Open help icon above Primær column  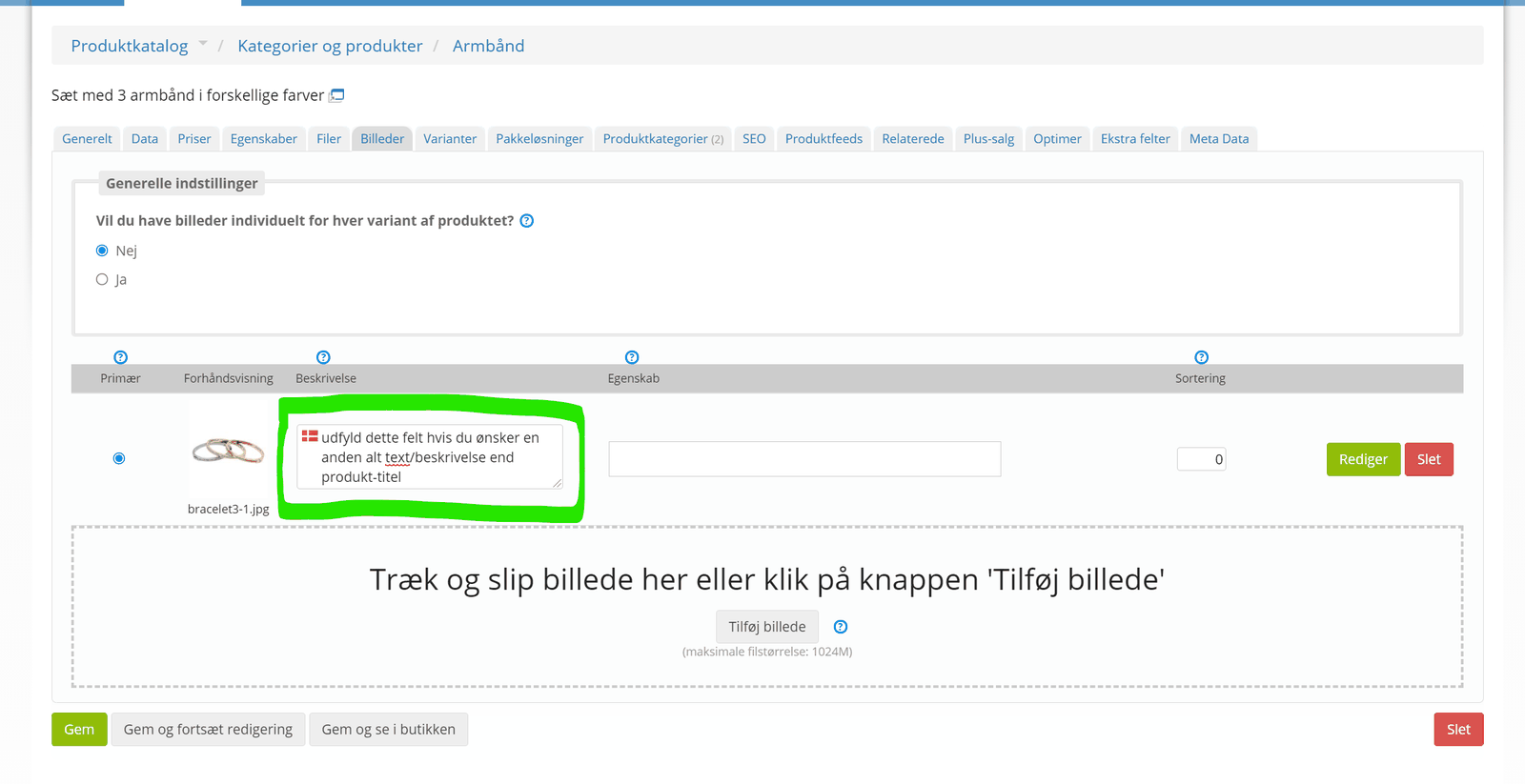pos(120,357)
